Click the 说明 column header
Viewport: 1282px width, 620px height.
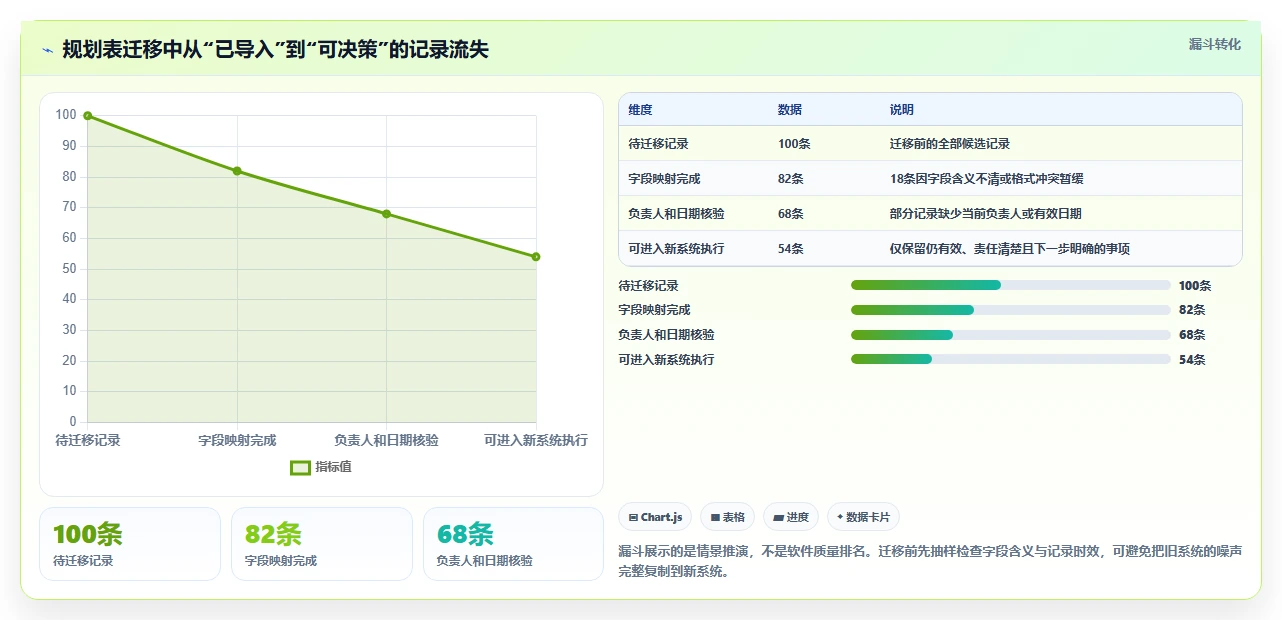coord(902,110)
